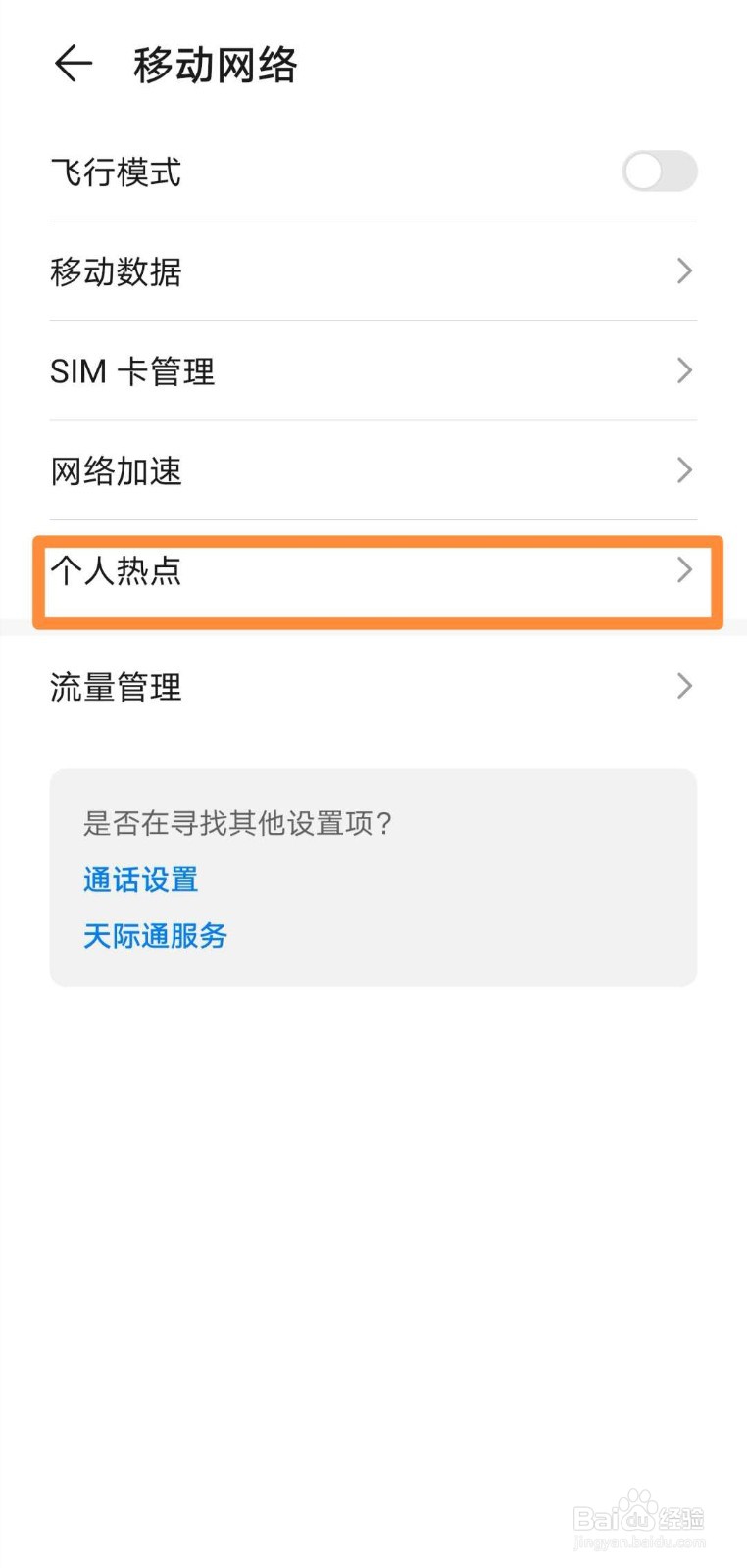Select the SIM 卡管理 label
This screenshot has width=747, height=1568.
132,371
